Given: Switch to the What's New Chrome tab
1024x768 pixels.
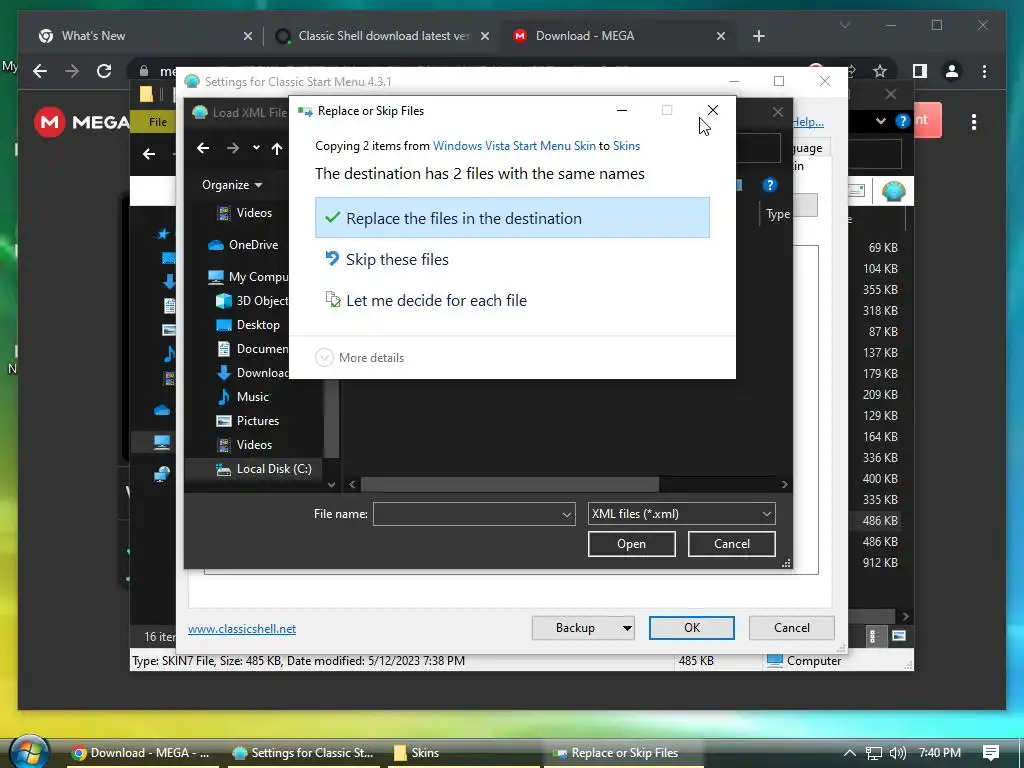Looking at the screenshot, I should tap(145, 36).
